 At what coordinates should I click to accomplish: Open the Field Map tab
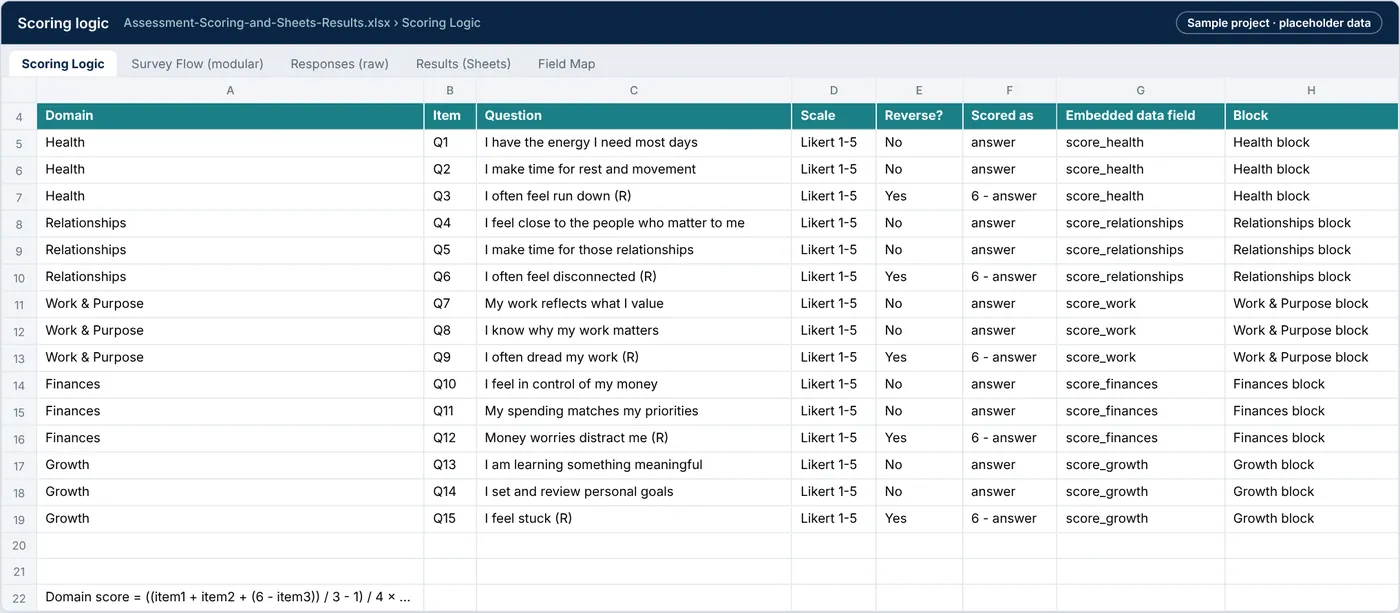pyautogui.click(x=566, y=63)
